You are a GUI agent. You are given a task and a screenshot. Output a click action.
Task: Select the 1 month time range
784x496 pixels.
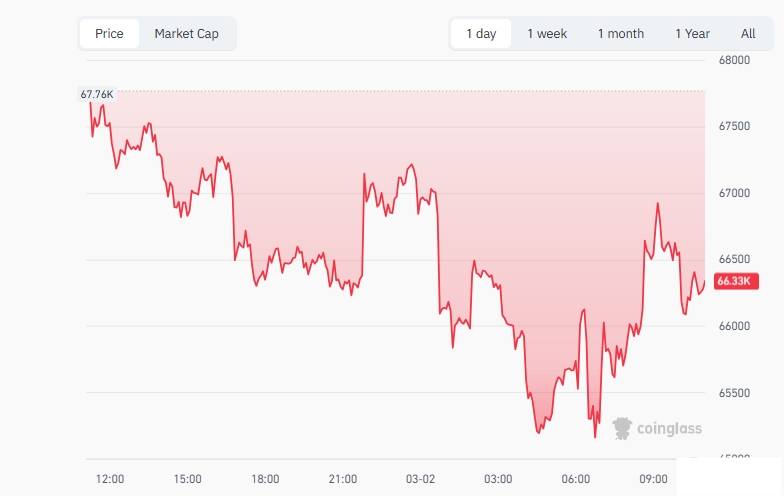pos(621,34)
